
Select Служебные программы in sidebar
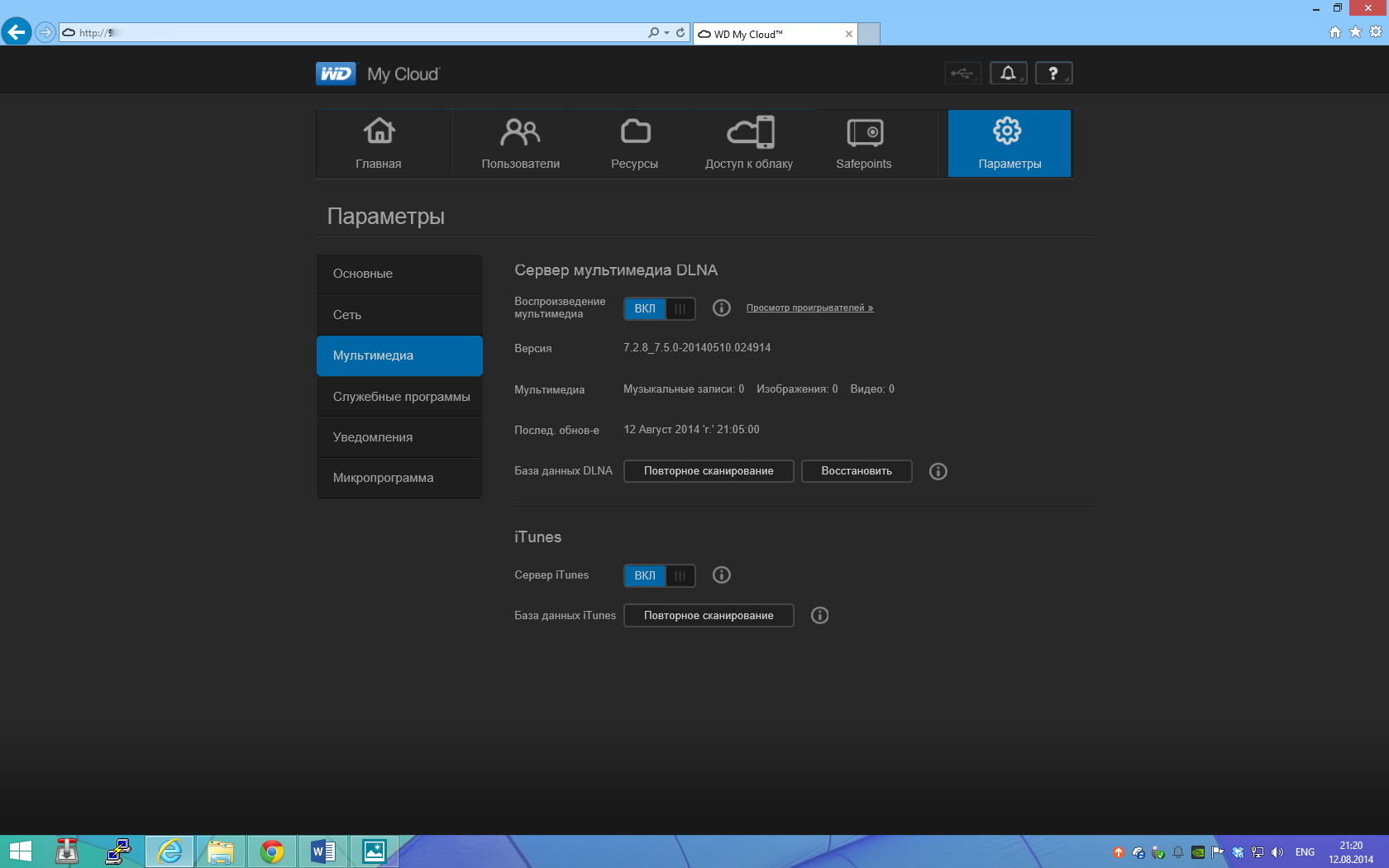click(399, 397)
